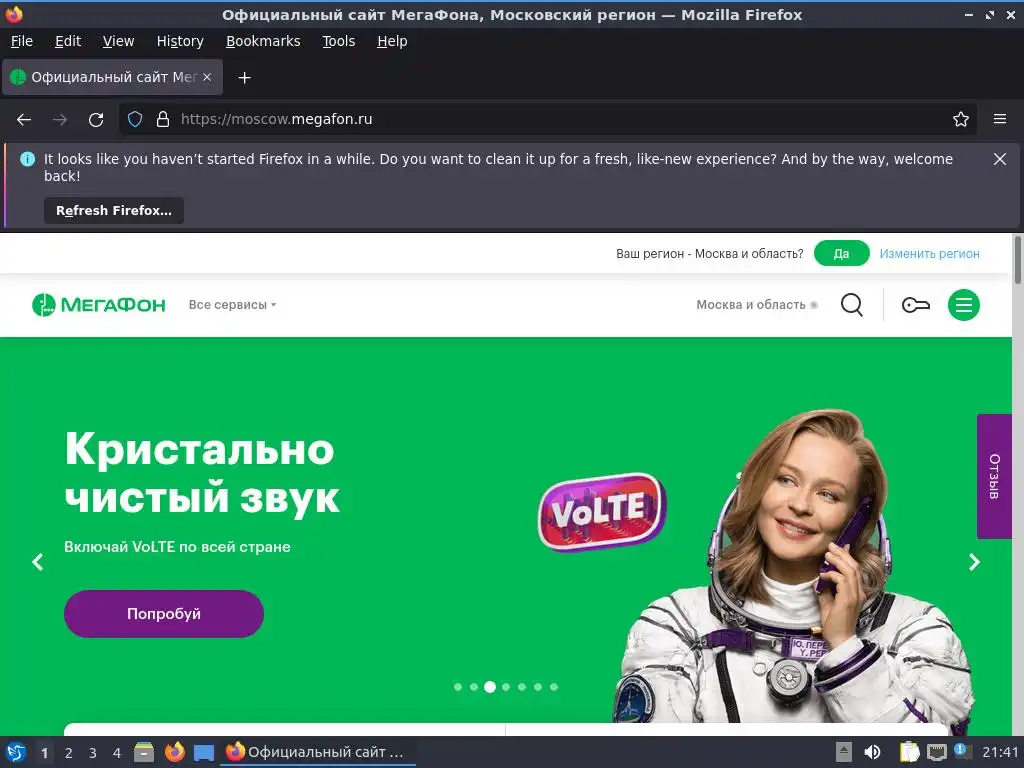The width and height of the screenshot is (1024, 768).
Task: Select the fourth carousel dot
Action: tap(506, 687)
